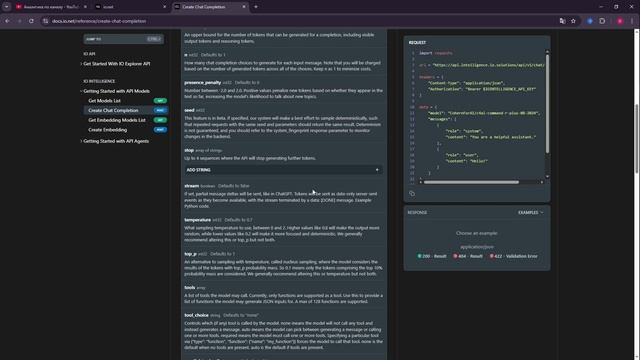Click the top_p parameter name
The height and width of the screenshot is (360, 640).
(190, 254)
